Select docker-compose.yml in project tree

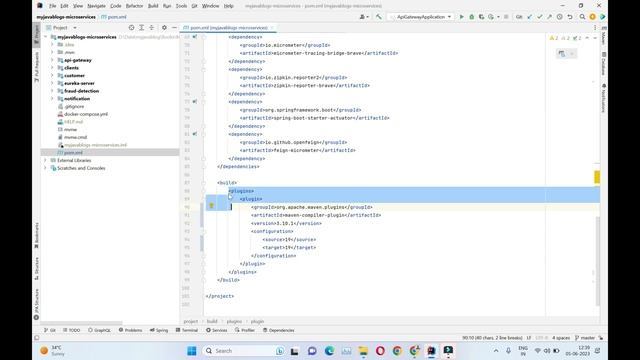86,114
